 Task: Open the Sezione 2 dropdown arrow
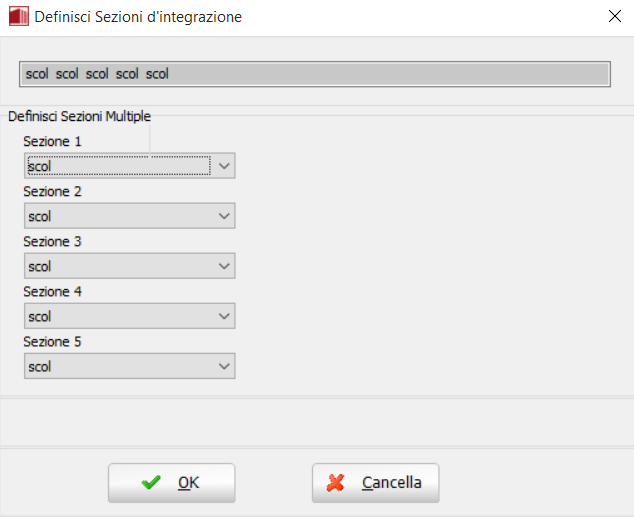pos(224,216)
